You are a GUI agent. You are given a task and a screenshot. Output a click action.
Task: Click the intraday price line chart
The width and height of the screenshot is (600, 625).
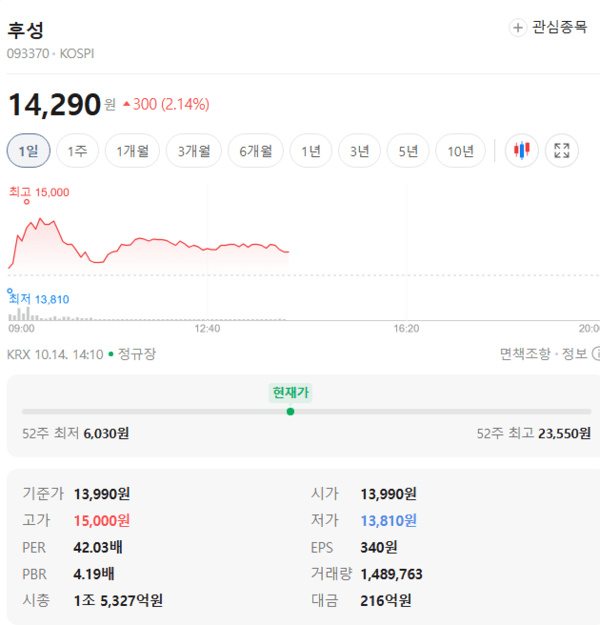(x=148, y=247)
